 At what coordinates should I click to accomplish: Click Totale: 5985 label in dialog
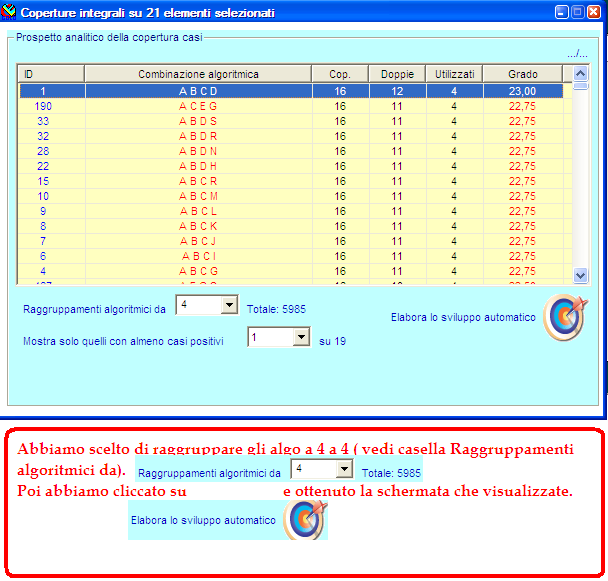[276, 309]
